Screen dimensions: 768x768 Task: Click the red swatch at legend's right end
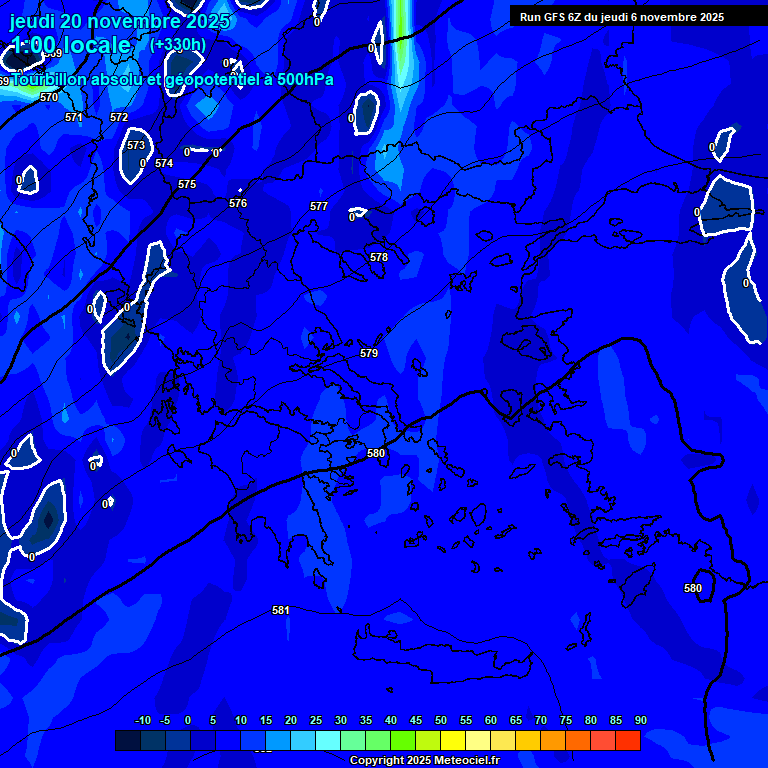tap(628, 741)
